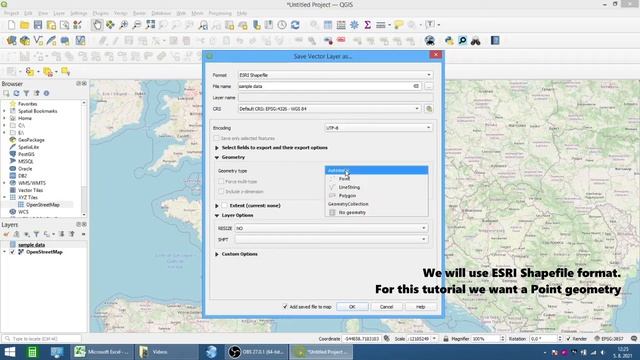Image resolution: width=640 pixels, height=360 pixels.
Task: Choose Polygon in geometry type list
Action: pyautogui.click(x=376, y=196)
